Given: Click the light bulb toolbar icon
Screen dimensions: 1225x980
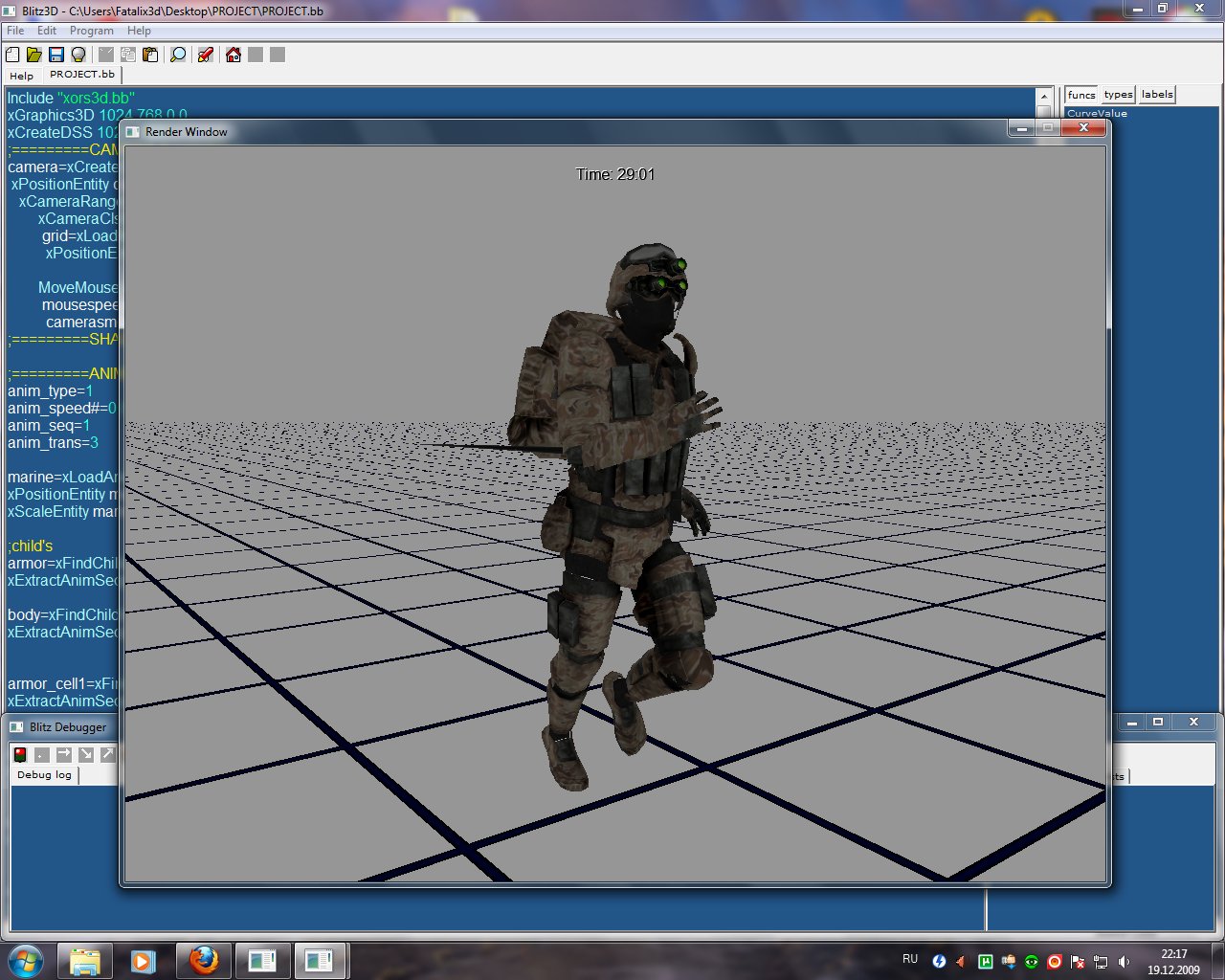Looking at the screenshot, I should click(x=78, y=55).
